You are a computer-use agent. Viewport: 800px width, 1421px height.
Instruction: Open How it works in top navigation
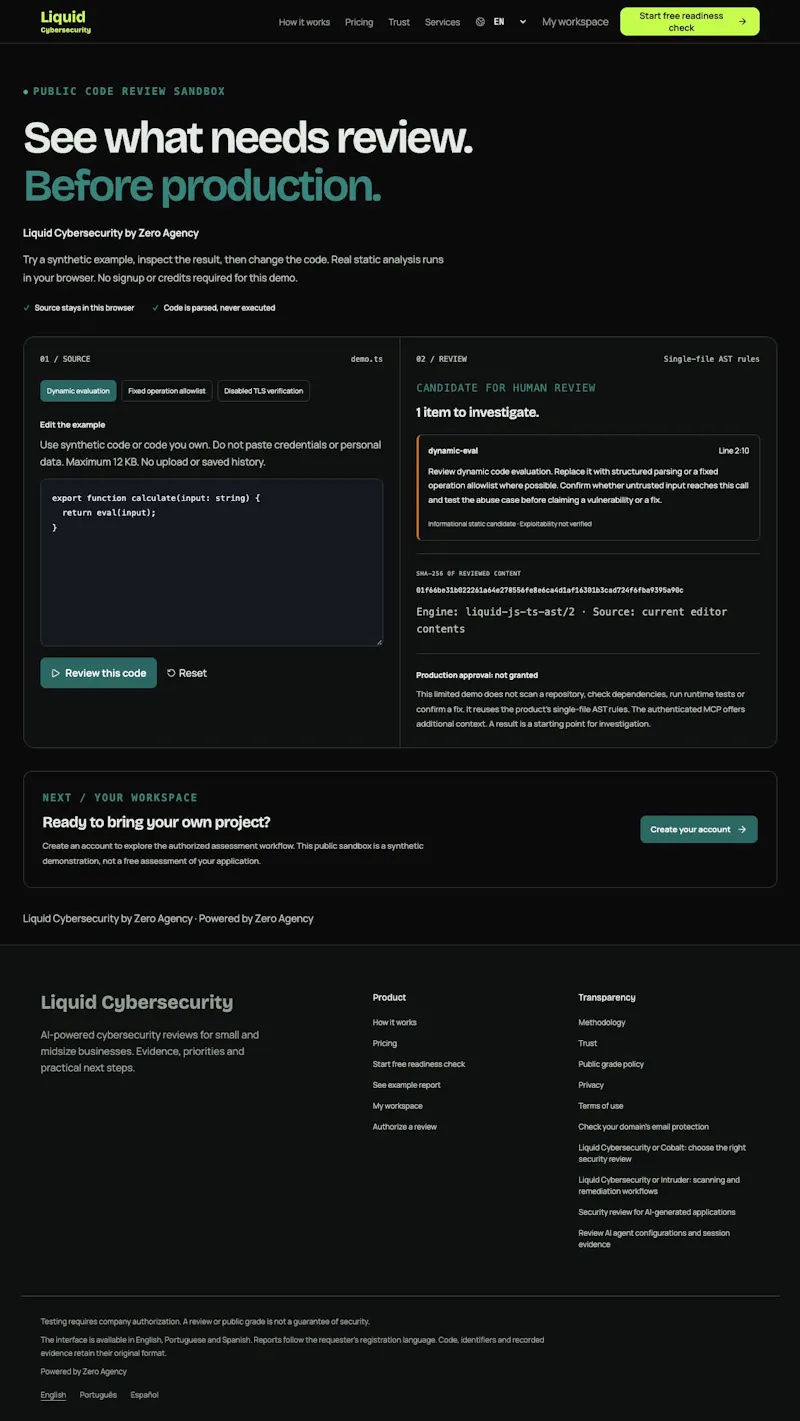point(304,22)
